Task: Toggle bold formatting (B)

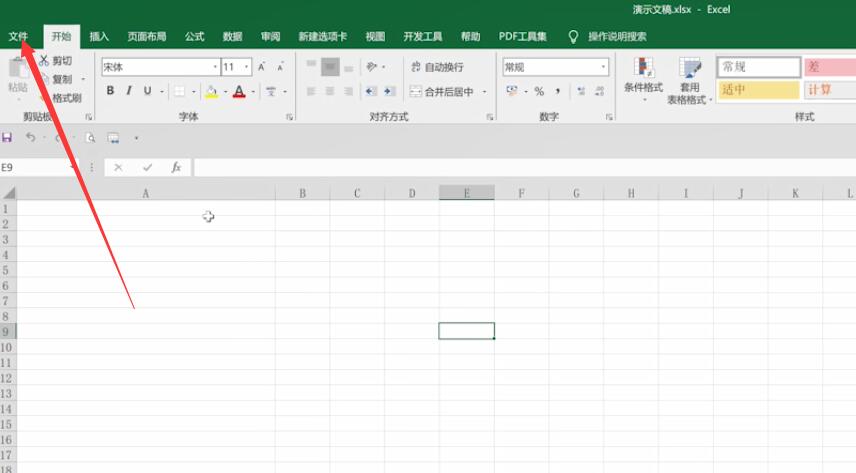Action: [110, 91]
